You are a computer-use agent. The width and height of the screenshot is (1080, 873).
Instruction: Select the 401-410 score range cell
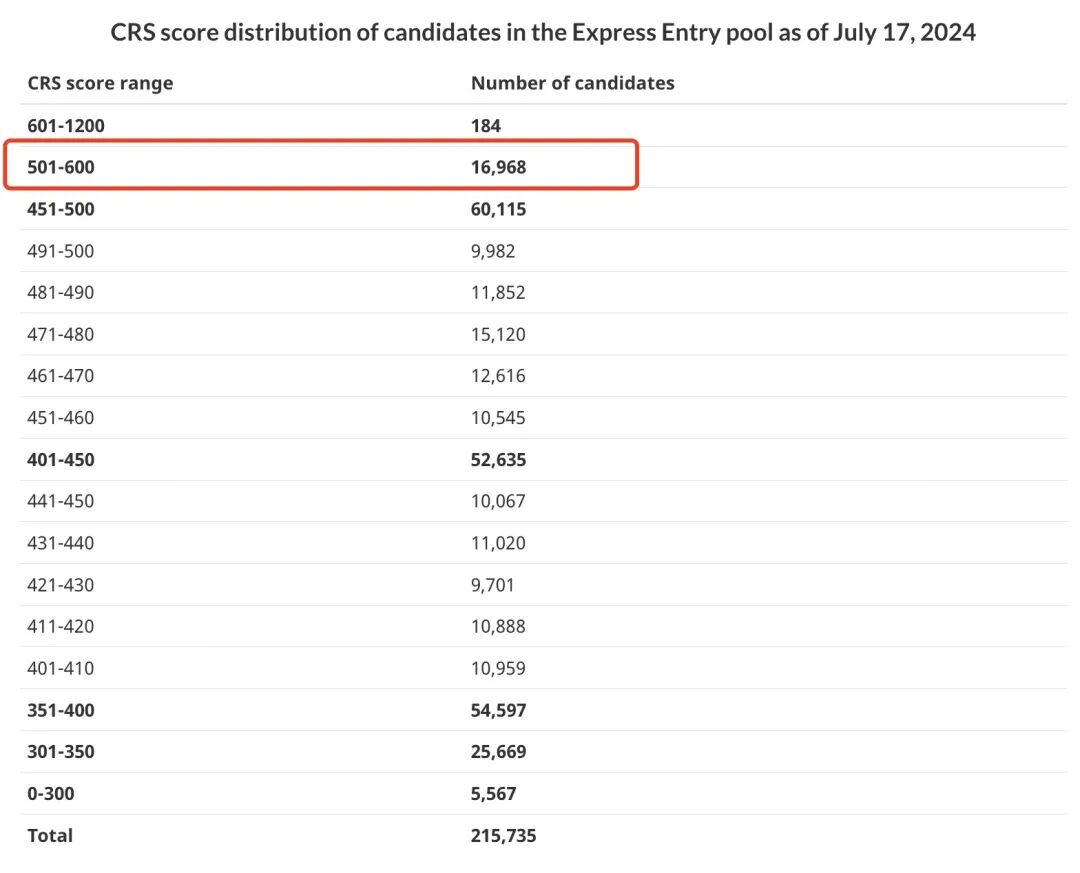click(60, 668)
